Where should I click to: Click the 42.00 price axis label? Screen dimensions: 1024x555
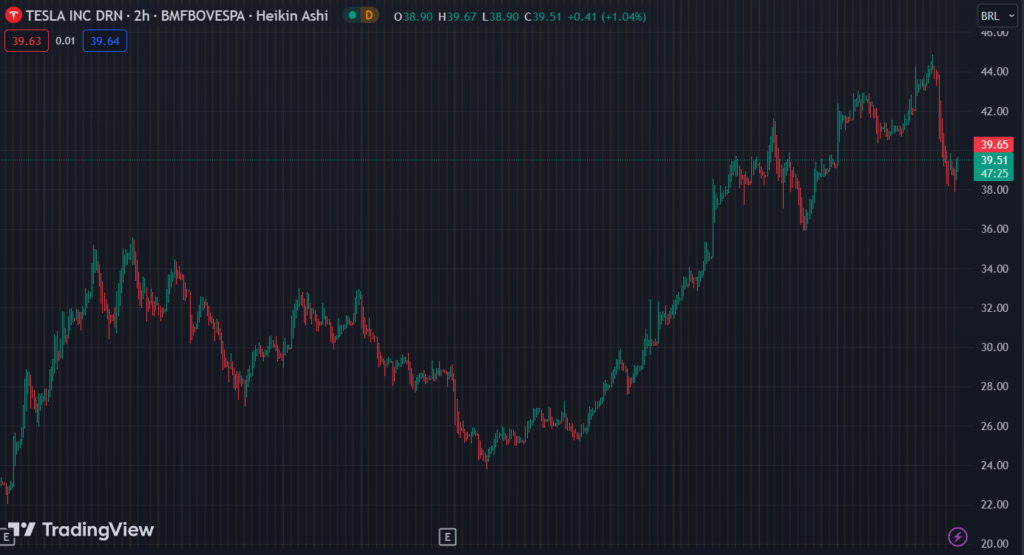point(995,112)
